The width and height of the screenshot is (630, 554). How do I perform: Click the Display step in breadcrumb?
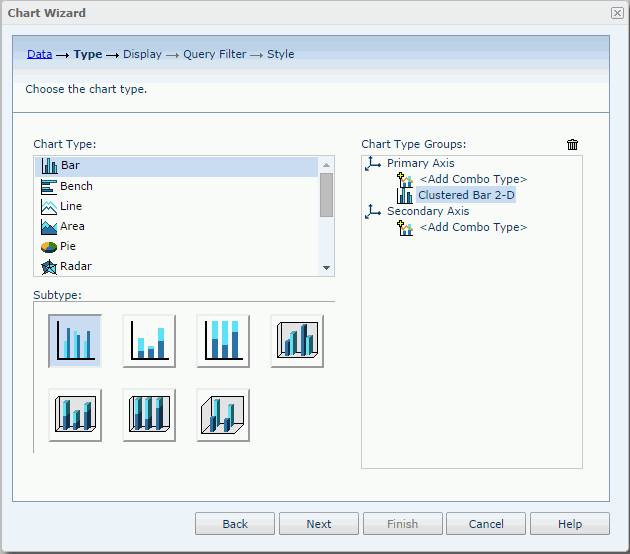coord(142,54)
